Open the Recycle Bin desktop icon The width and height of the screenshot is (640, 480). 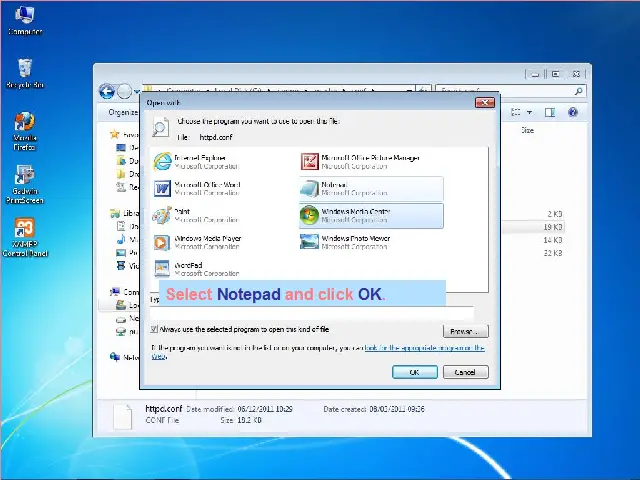[x=25, y=74]
